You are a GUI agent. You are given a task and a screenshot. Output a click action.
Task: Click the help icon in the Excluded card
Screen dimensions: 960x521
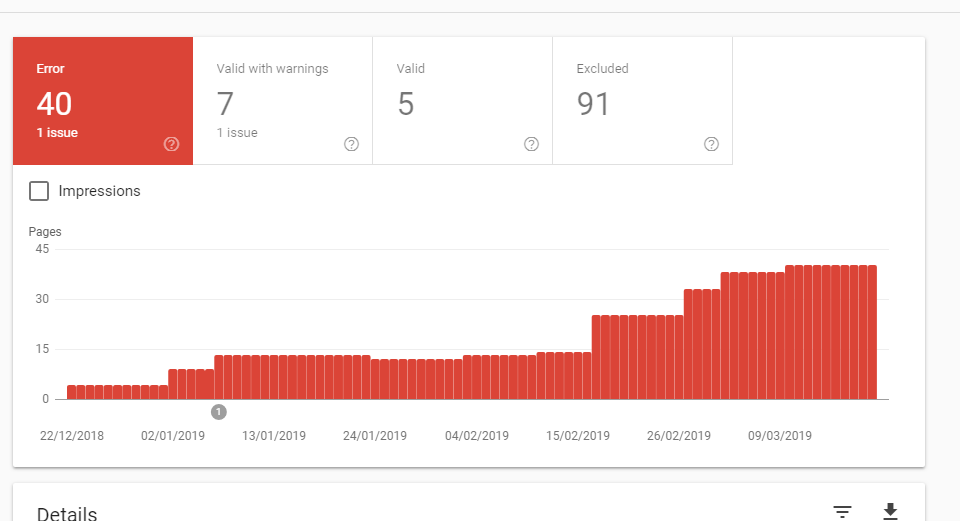(711, 144)
